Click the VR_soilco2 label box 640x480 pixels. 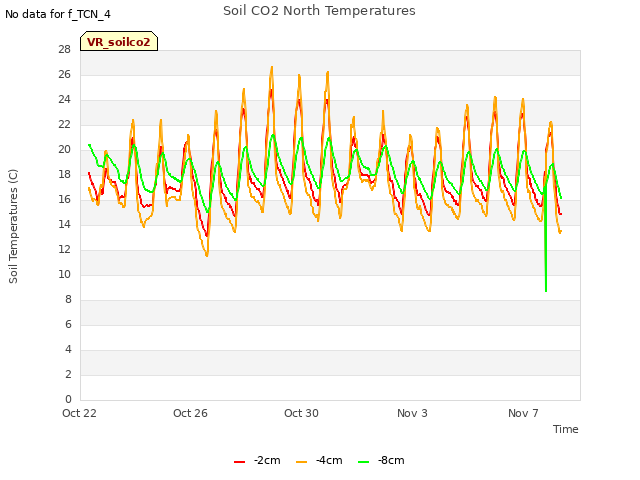pos(119,41)
